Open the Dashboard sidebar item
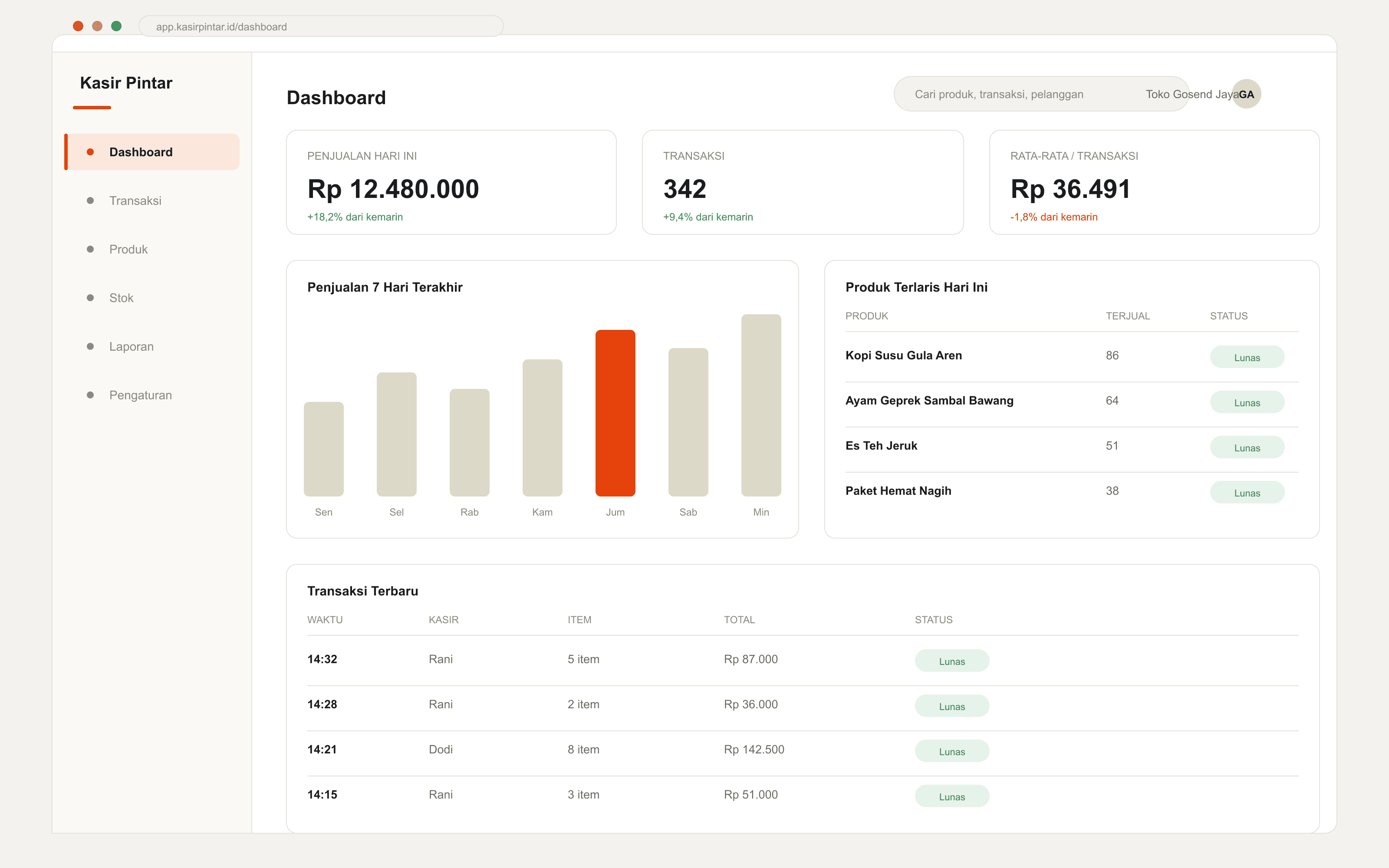1389x868 pixels. pyautogui.click(x=152, y=152)
